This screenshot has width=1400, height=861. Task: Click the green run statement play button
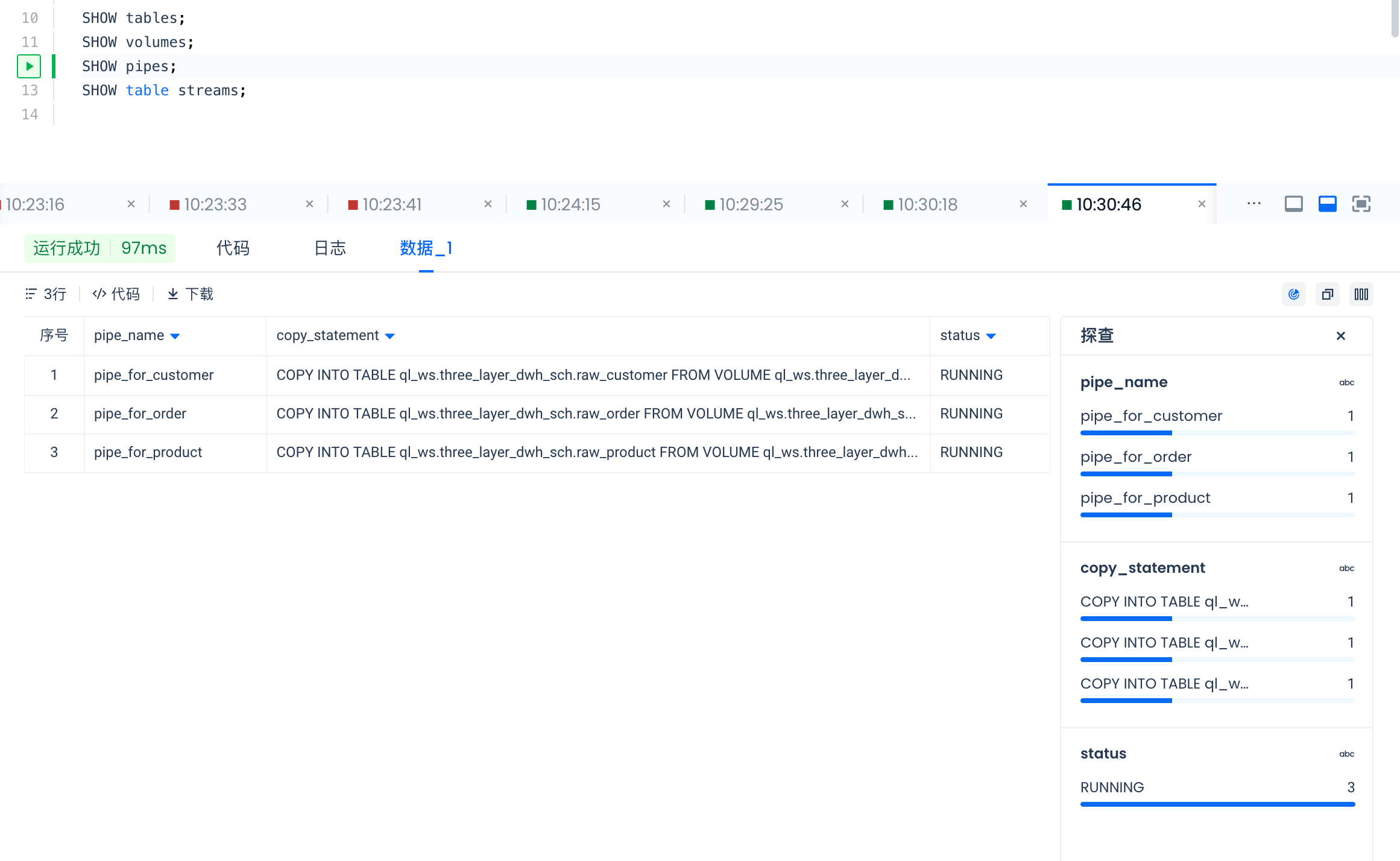[29, 66]
